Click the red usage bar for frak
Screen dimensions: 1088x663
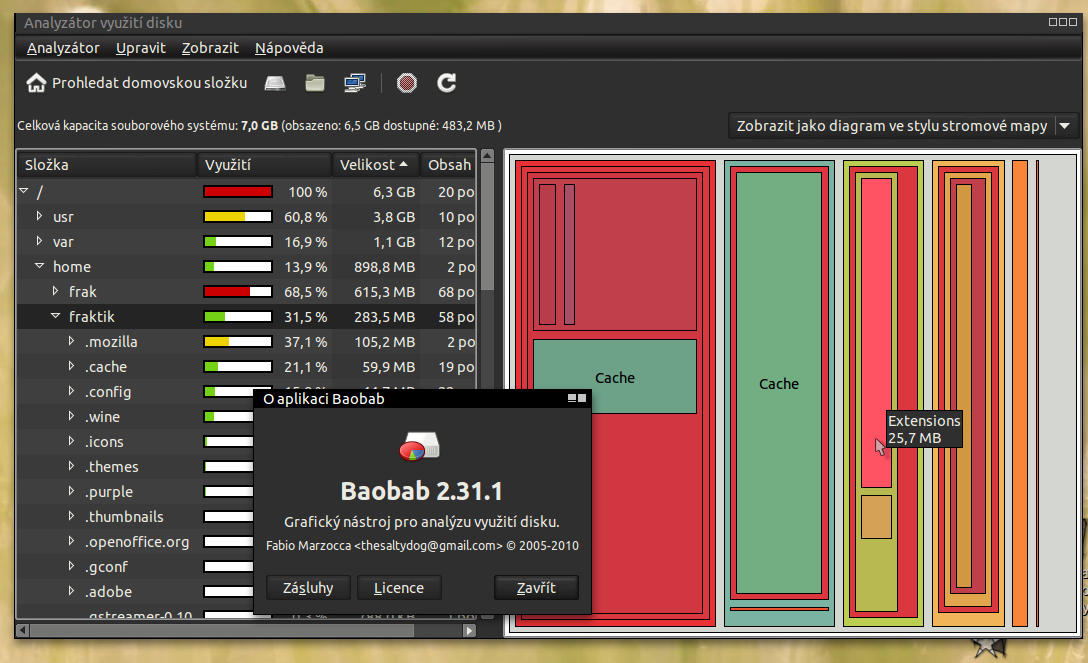pos(237,291)
